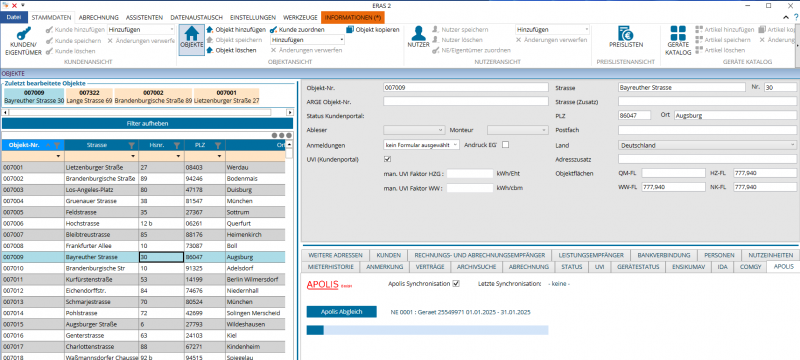
Task: Open the Werkzeuge ribbon tab
Action: 299,17
